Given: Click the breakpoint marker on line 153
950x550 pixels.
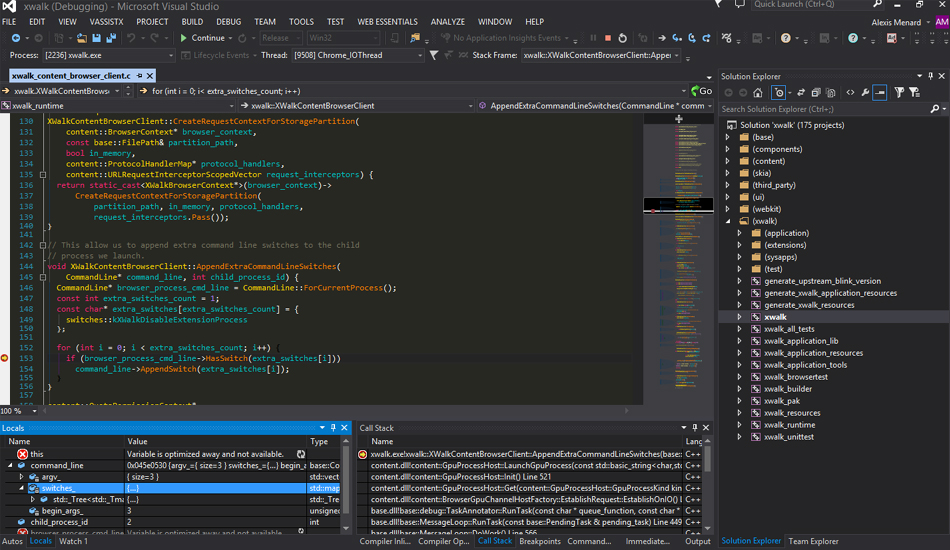Looking at the screenshot, I should (x=4, y=358).
